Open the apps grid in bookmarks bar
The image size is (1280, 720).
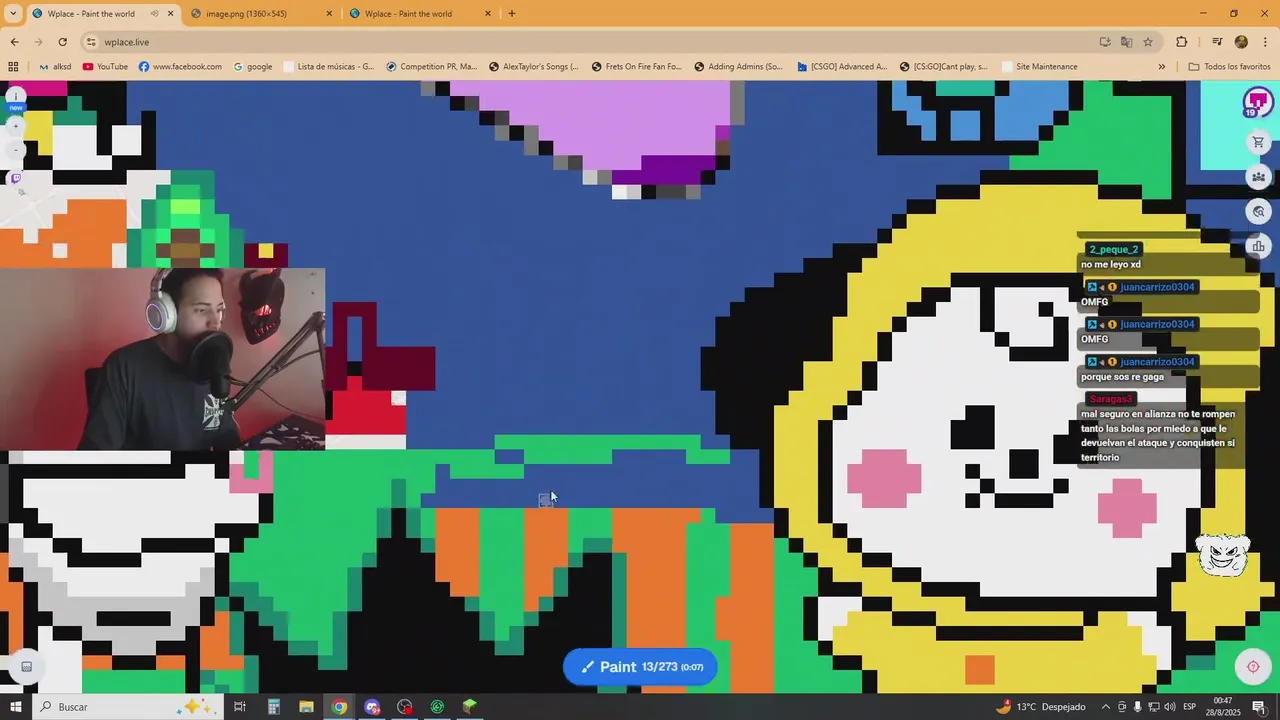click(13, 67)
